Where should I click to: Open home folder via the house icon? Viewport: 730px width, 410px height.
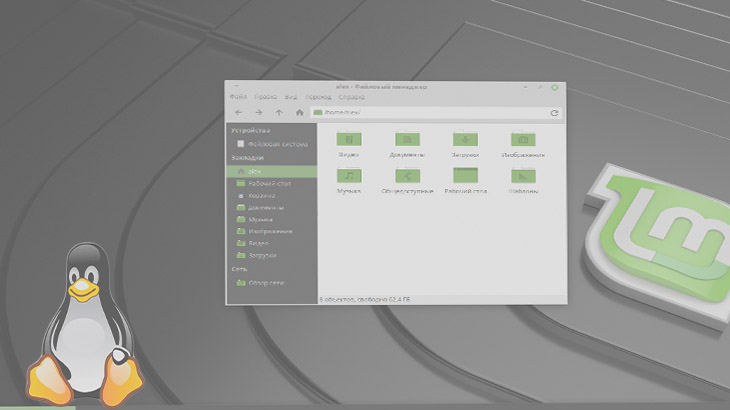coord(299,113)
